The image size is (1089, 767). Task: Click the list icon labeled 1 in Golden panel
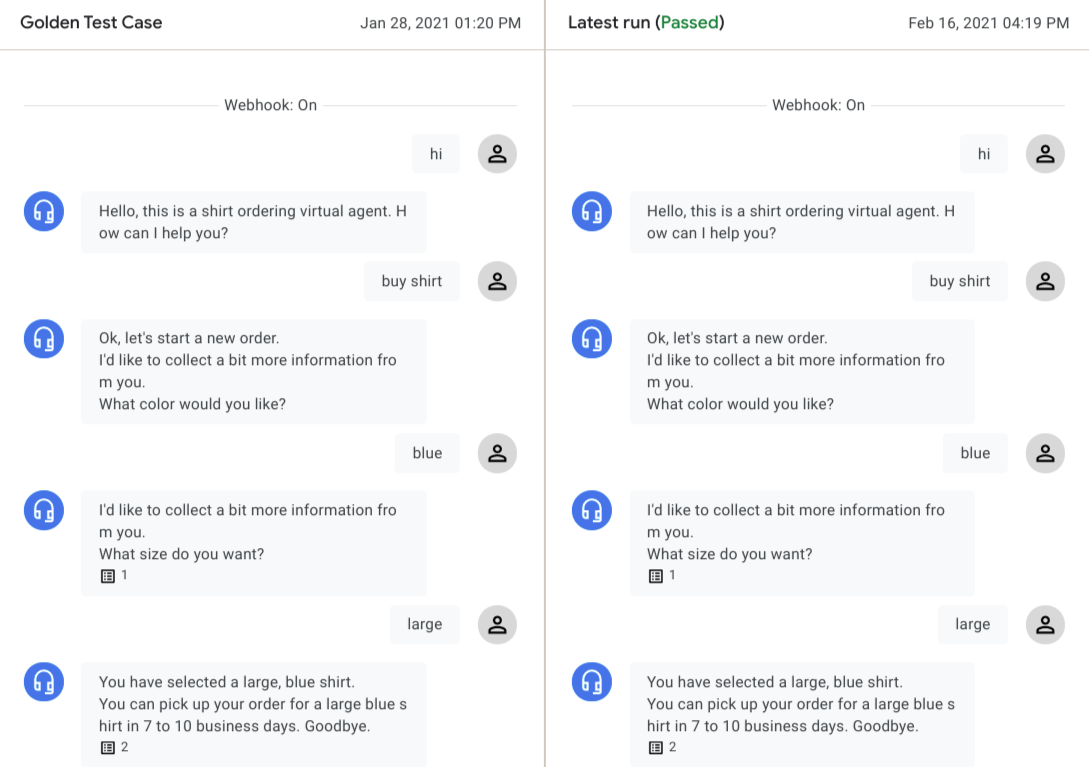click(x=108, y=576)
